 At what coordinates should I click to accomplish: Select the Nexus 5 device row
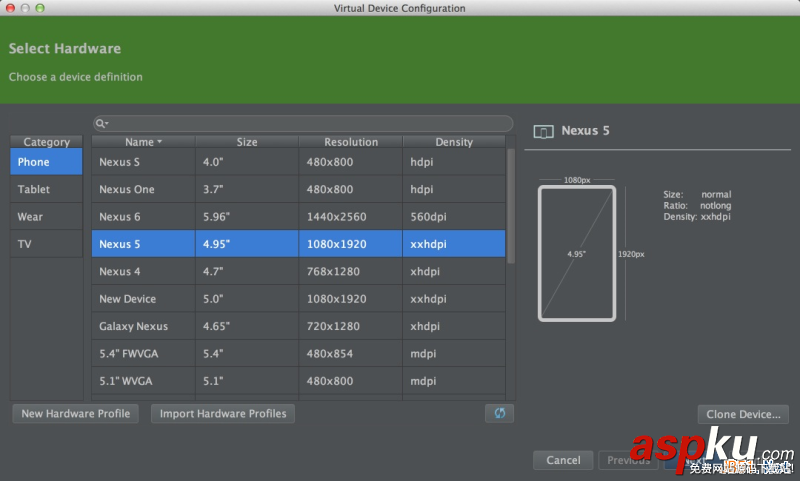coord(298,244)
